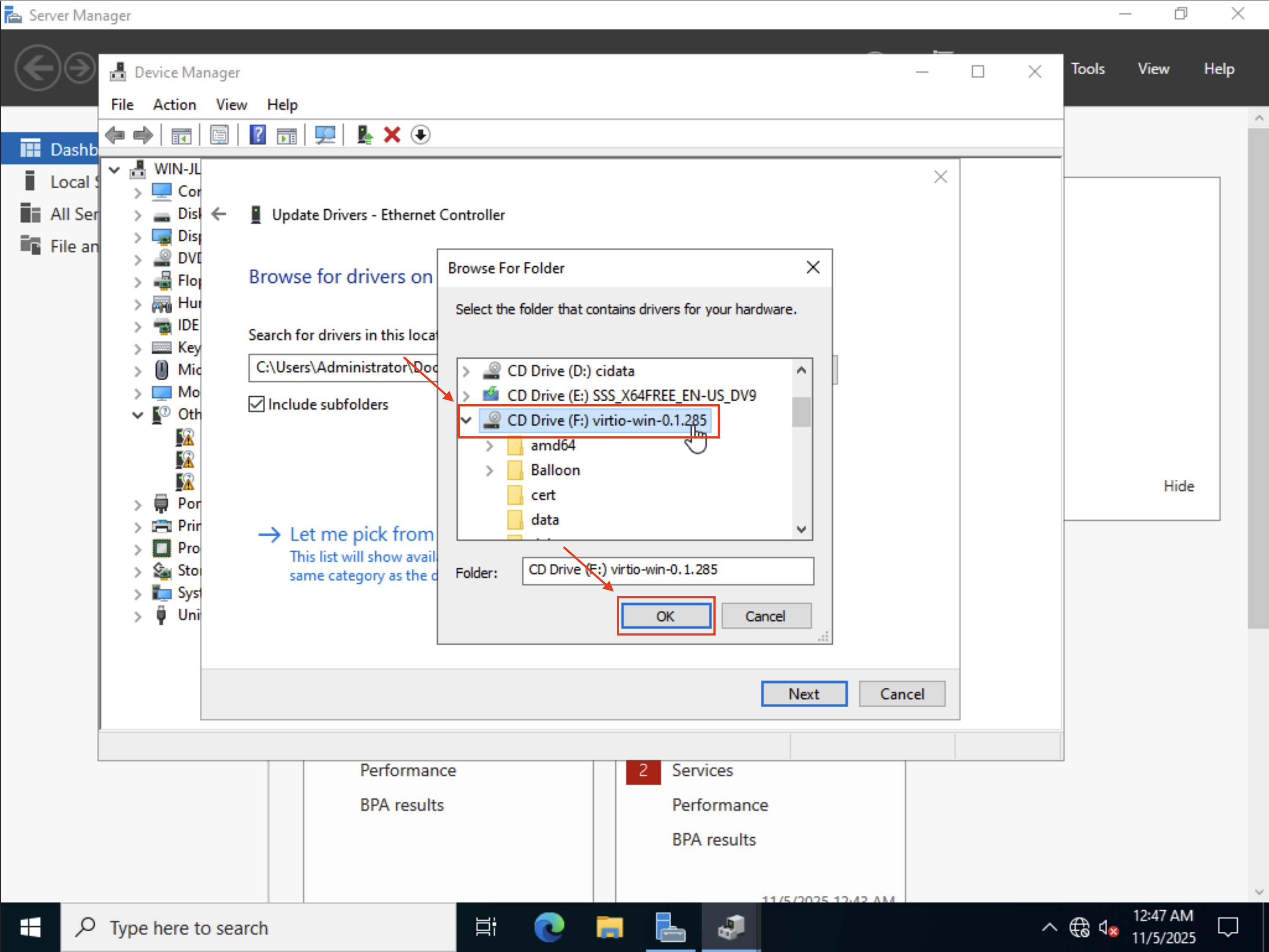The width and height of the screenshot is (1269, 952).
Task: Click the Disable device down-arrow toolbar icon
Action: (420, 135)
